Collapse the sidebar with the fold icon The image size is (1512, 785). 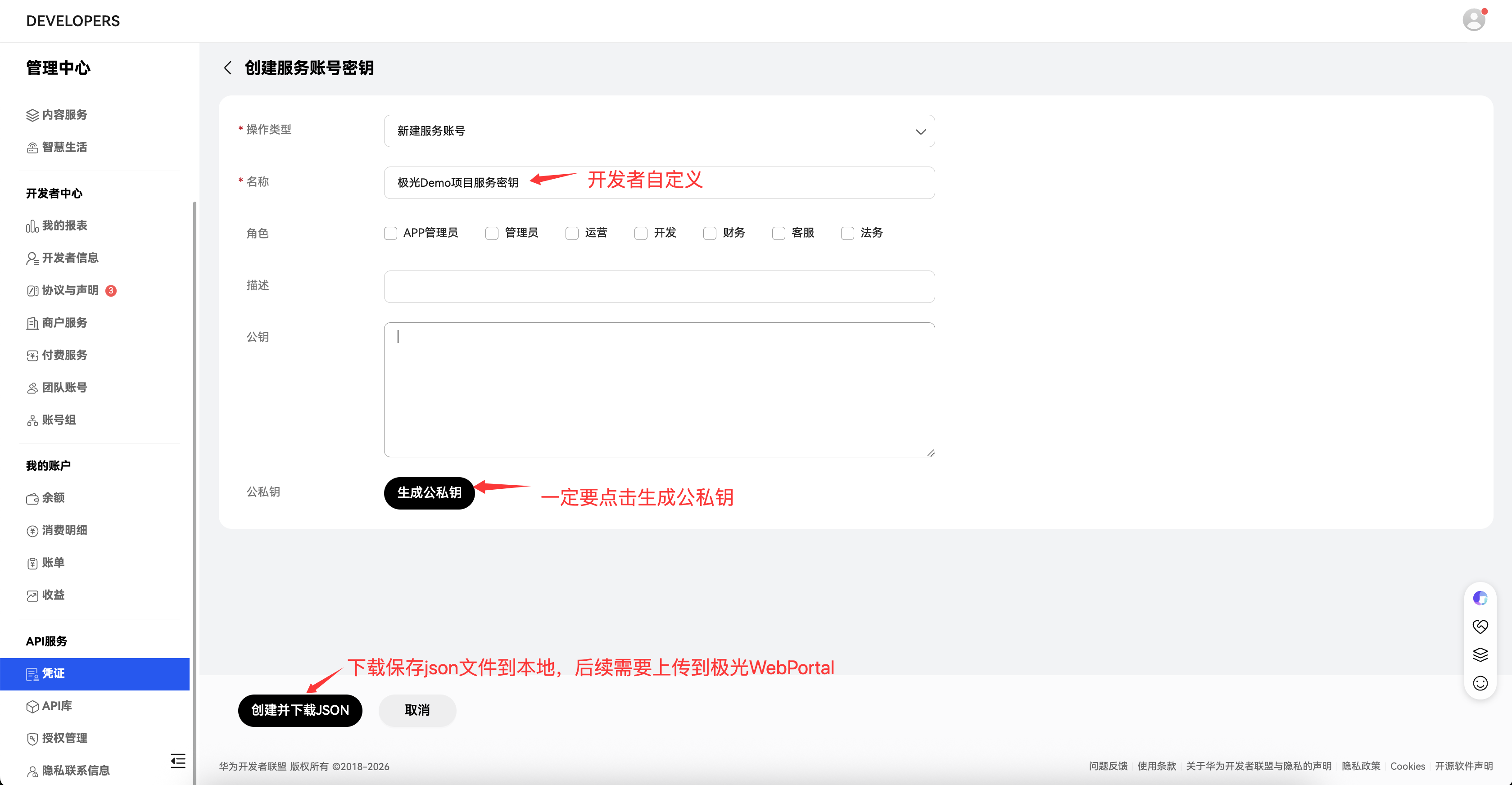coord(178,760)
